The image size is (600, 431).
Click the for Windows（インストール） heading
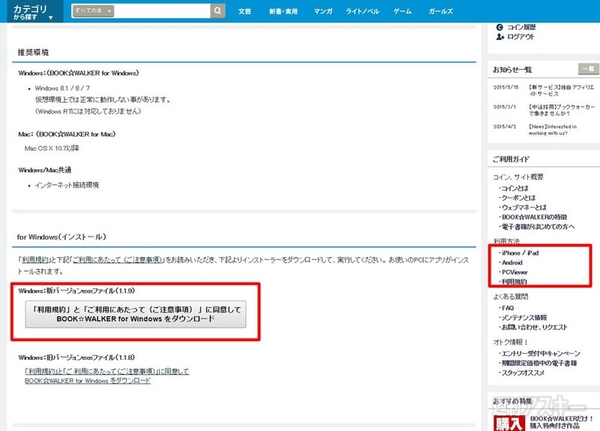[x=62, y=237]
